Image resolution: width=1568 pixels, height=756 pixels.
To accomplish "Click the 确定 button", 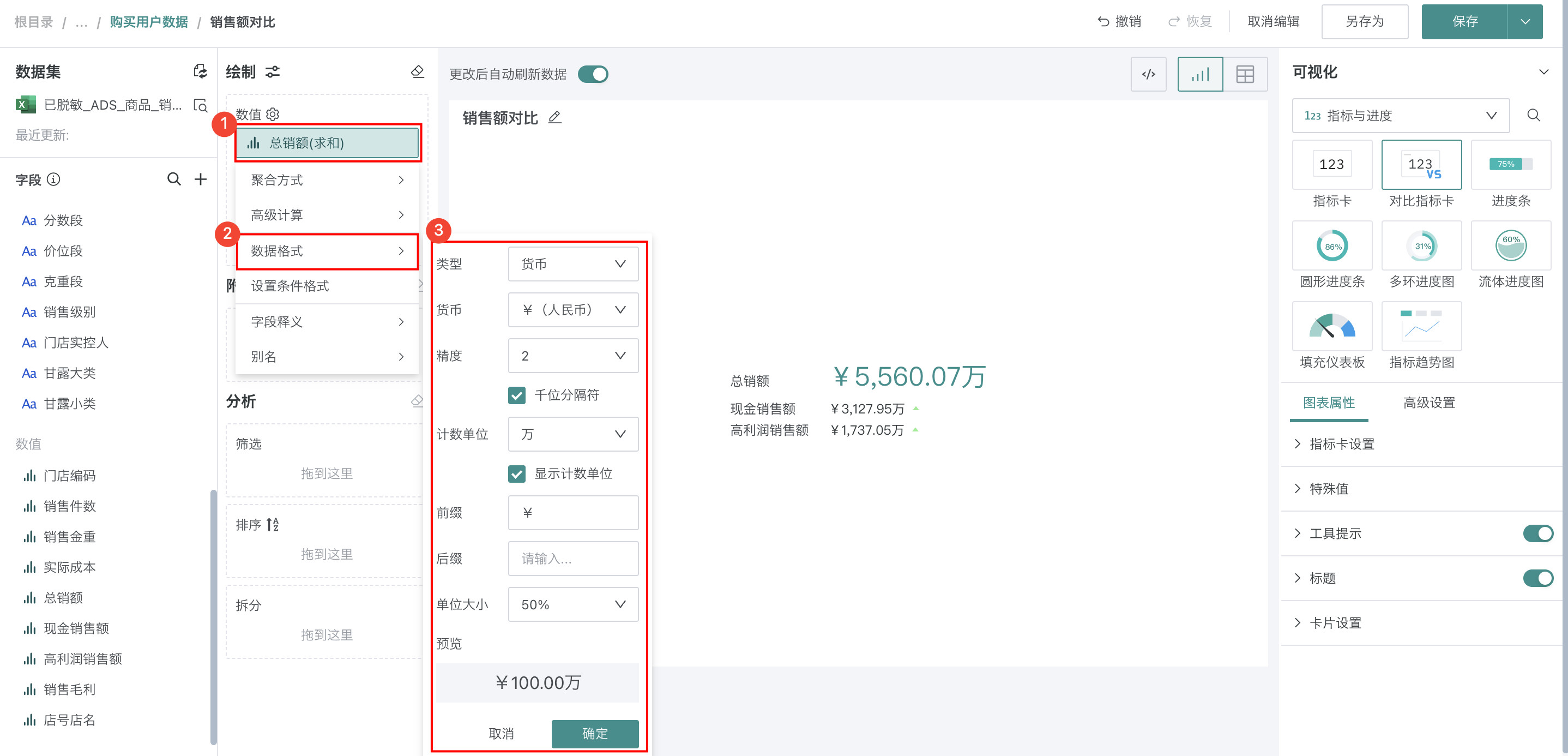I will click(595, 734).
